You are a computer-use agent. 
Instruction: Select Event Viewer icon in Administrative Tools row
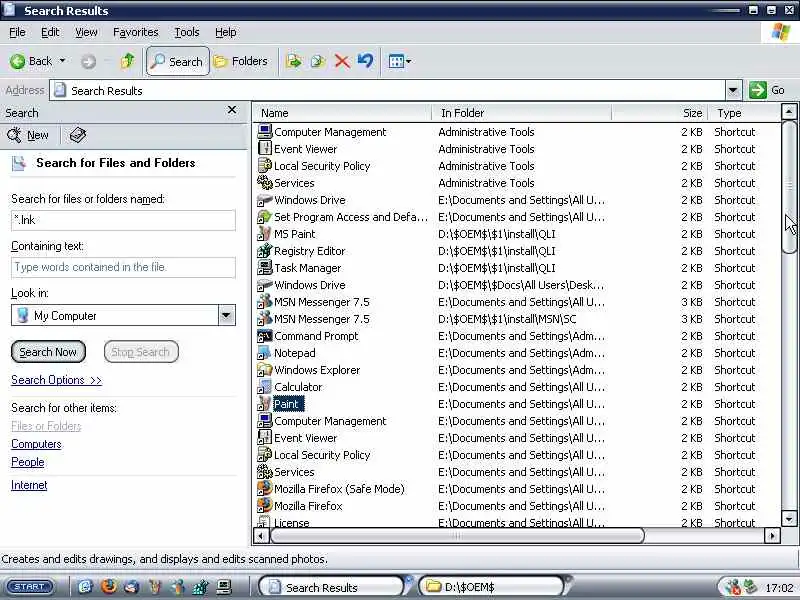[x=264, y=149]
